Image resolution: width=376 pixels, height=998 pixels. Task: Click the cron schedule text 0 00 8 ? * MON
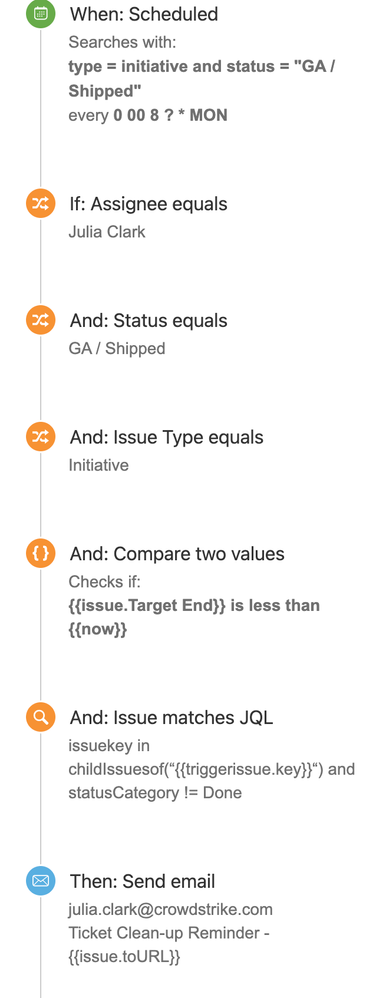click(171, 116)
